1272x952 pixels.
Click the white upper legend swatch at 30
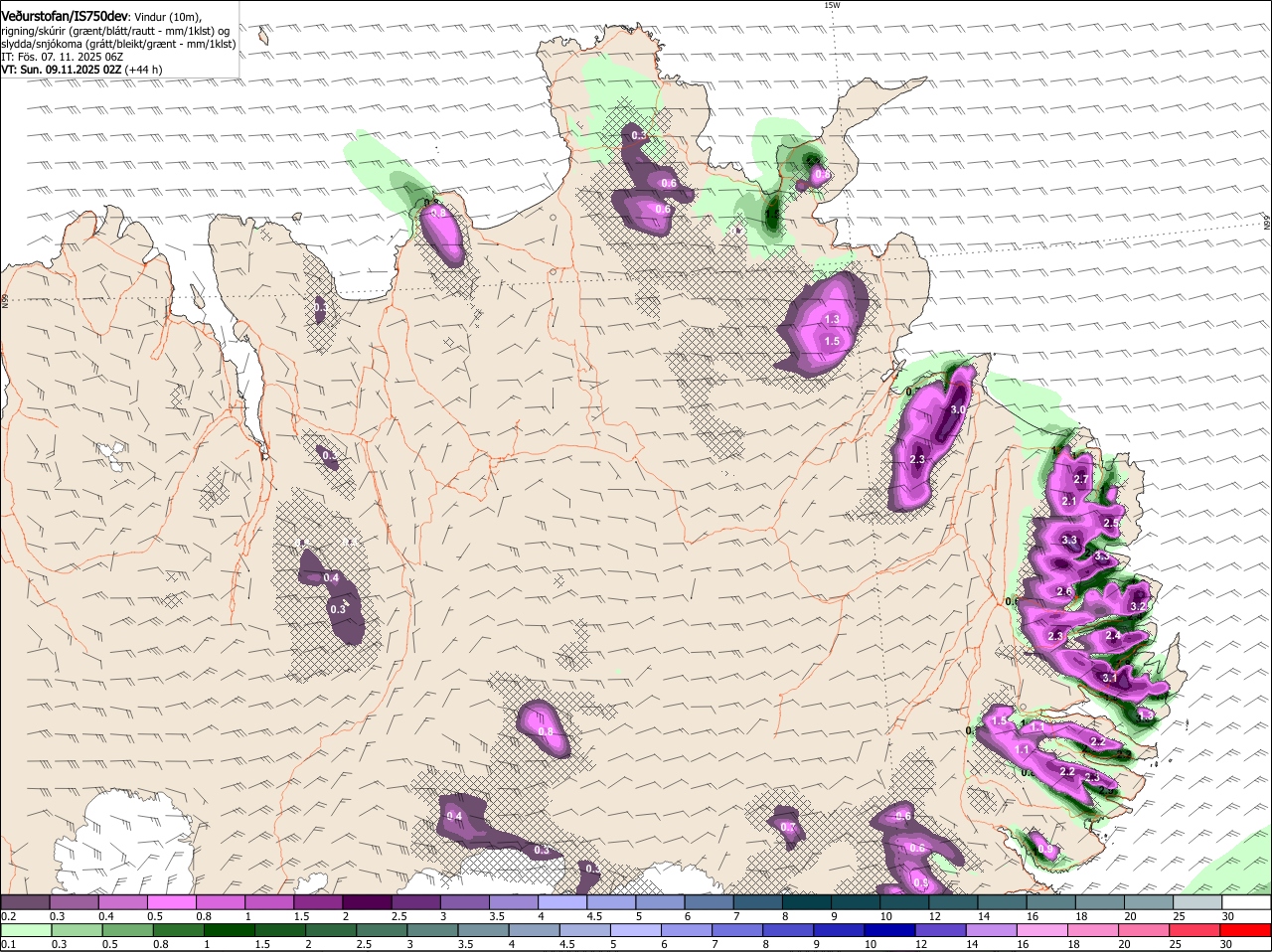[1247, 902]
